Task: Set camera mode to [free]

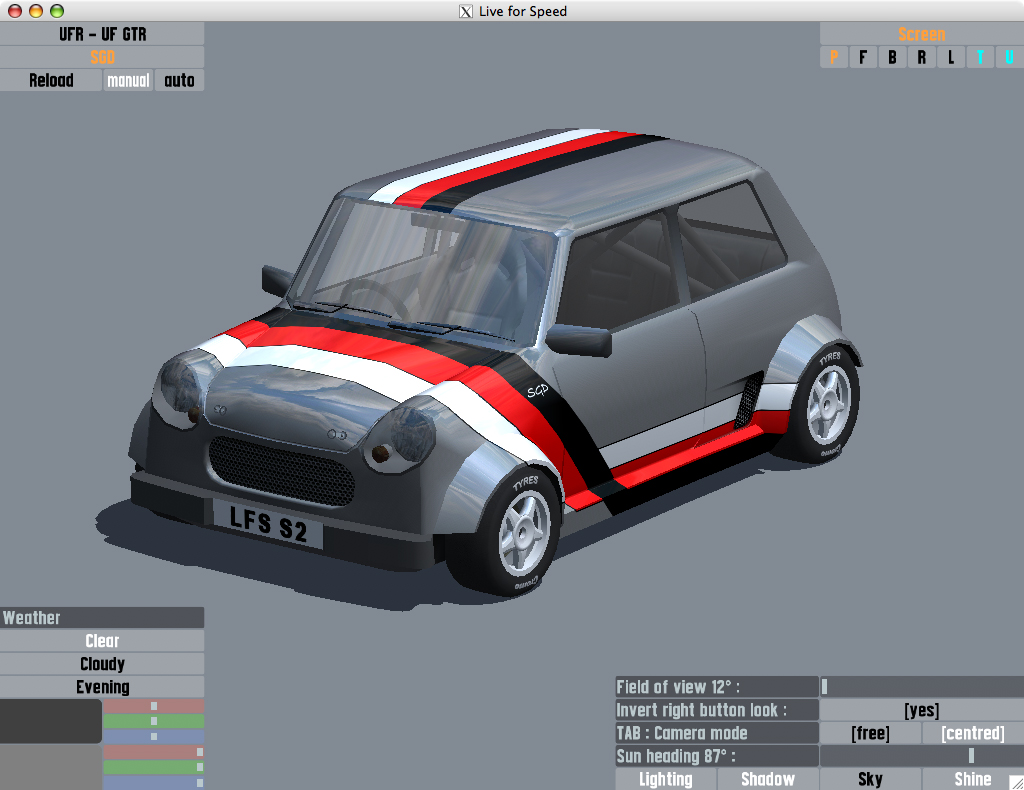Action: (x=870, y=733)
